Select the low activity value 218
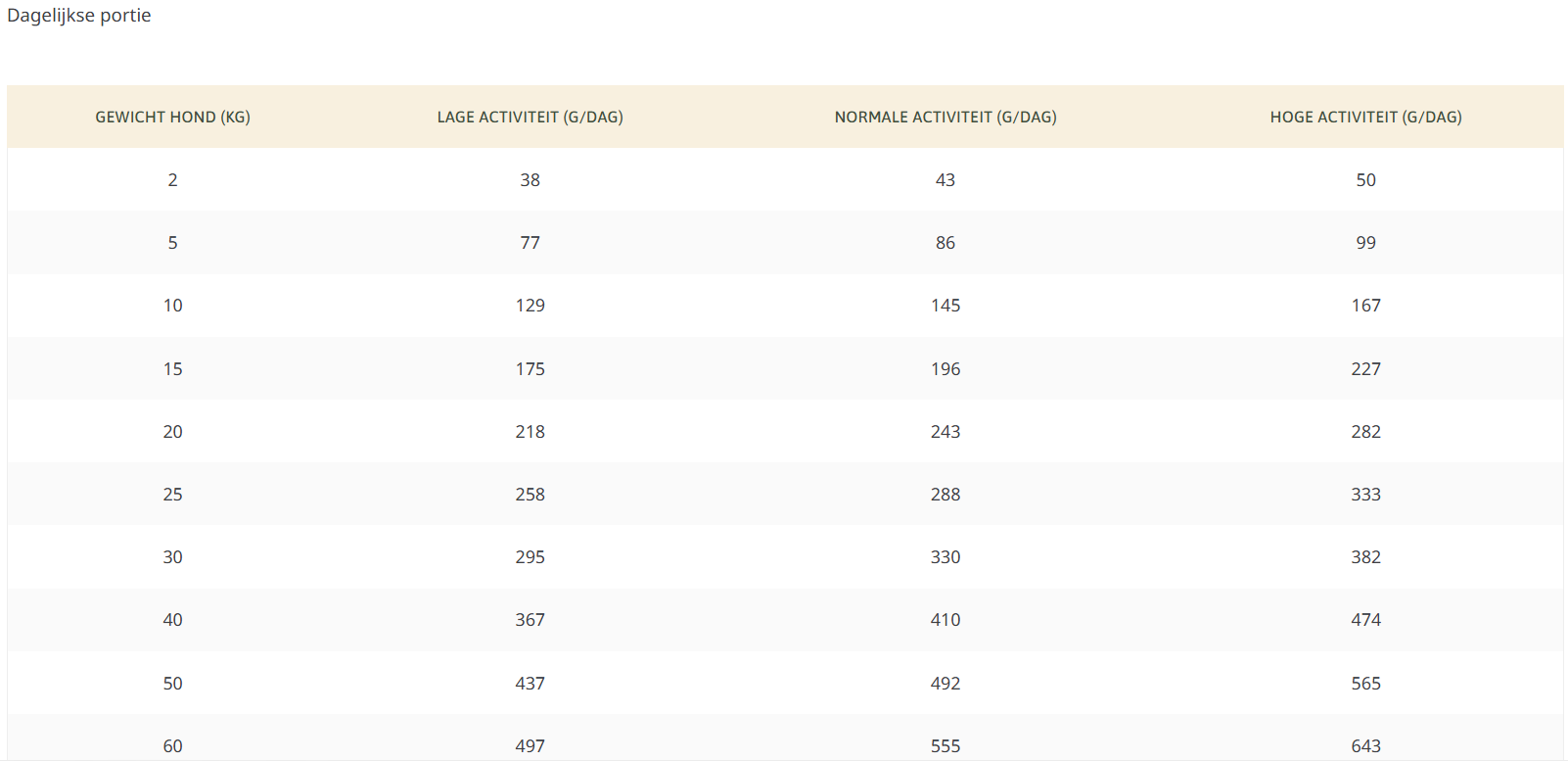The width and height of the screenshot is (1568, 761). (530, 432)
